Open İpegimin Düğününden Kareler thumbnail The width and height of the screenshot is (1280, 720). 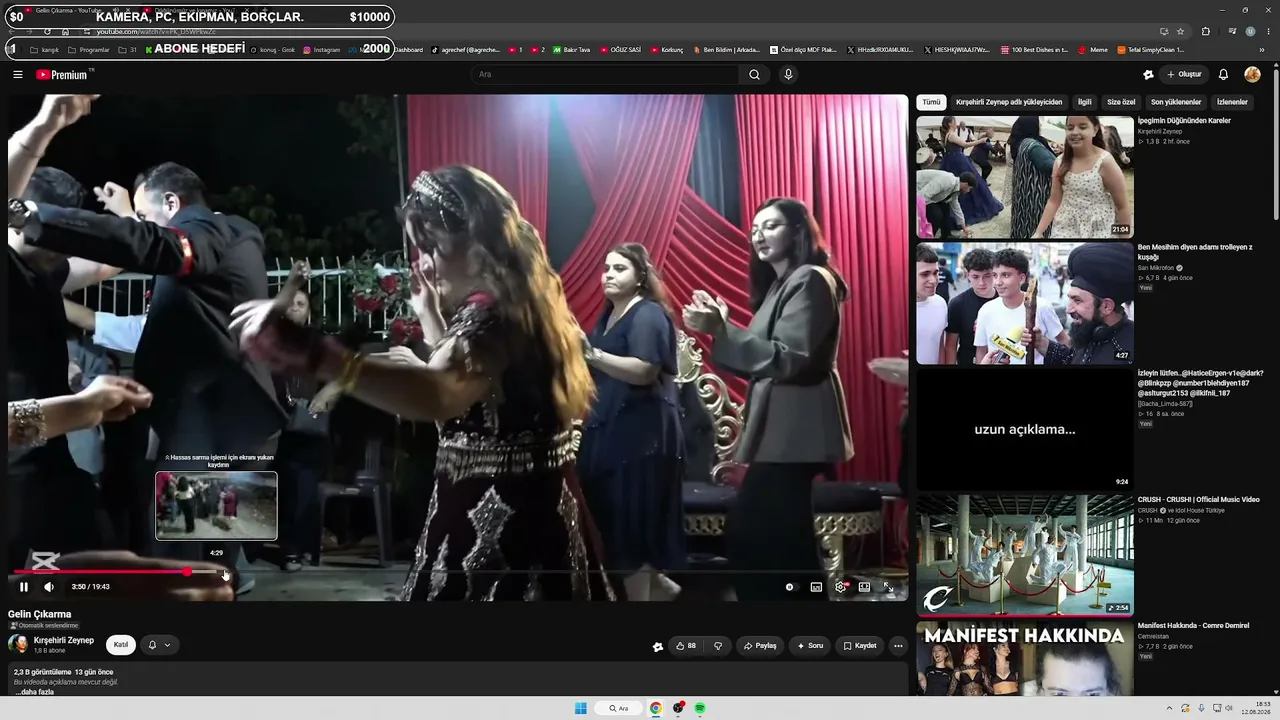(1025, 177)
